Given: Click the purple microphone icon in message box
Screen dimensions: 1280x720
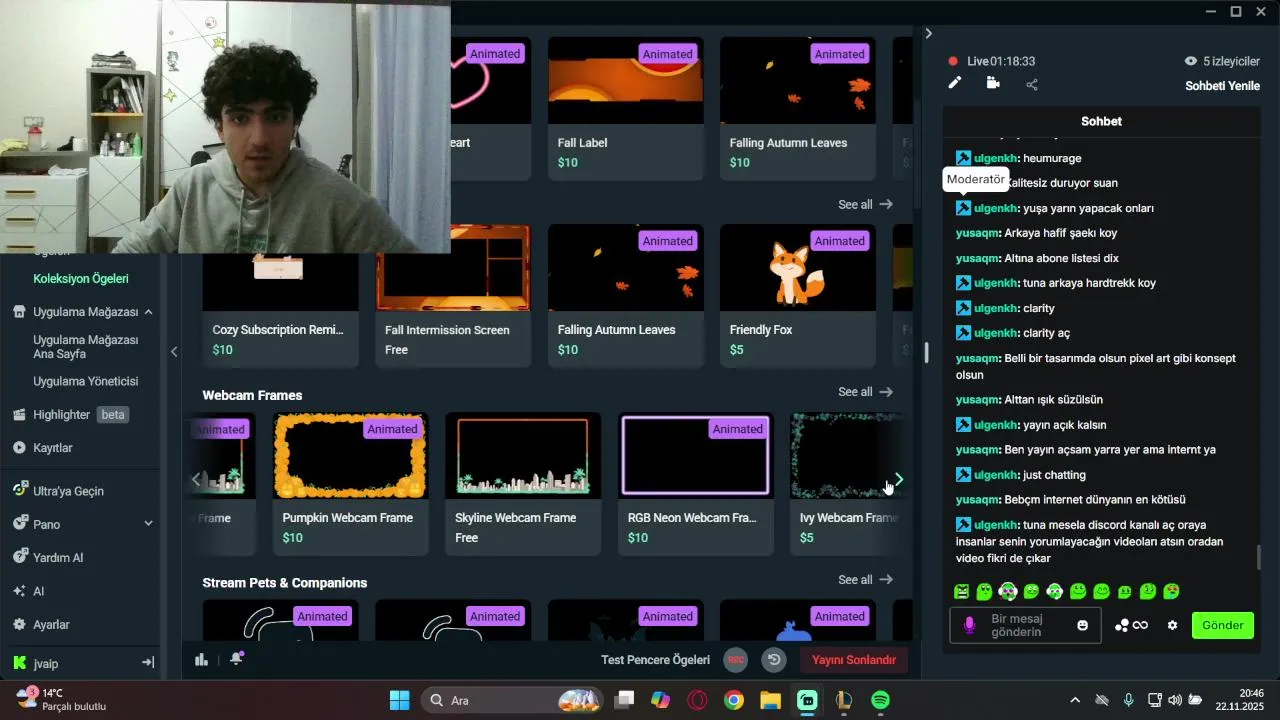Looking at the screenshot, I should [x=968, y=625].
